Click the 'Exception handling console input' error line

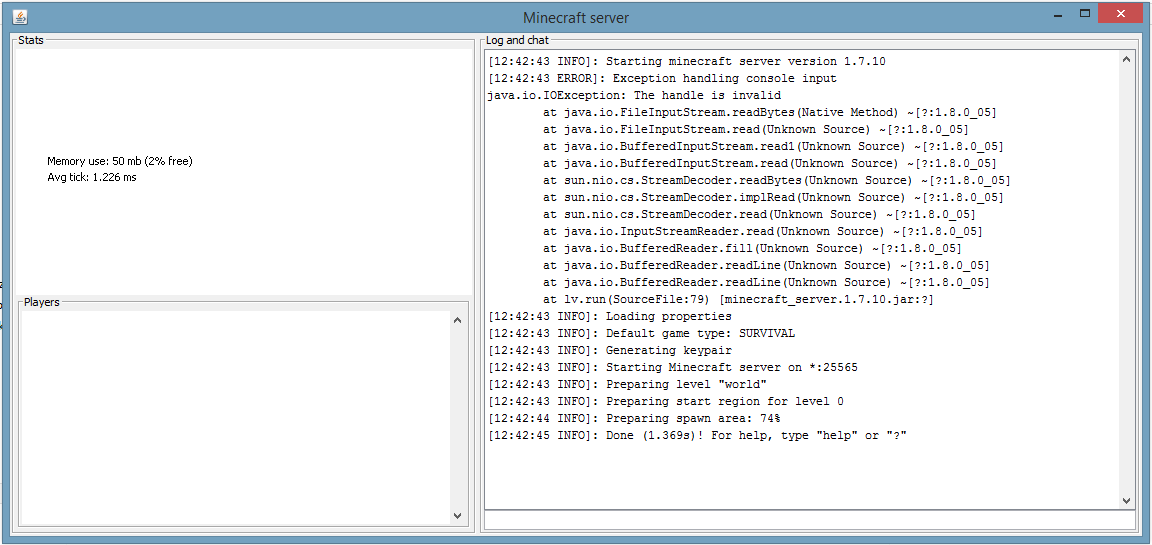click(x=662, y=79)
